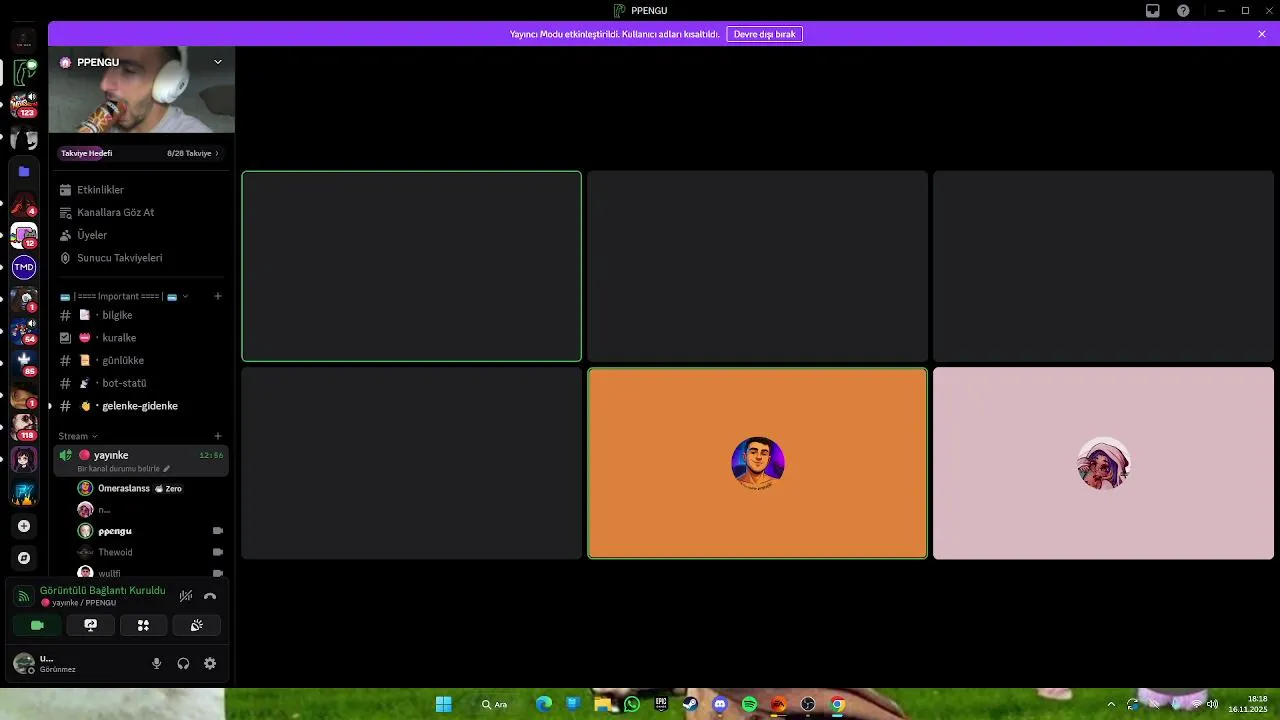Screen dimensions: 1280x720
Task: Select user Omeraslanss in voice list
Action: 150,488
